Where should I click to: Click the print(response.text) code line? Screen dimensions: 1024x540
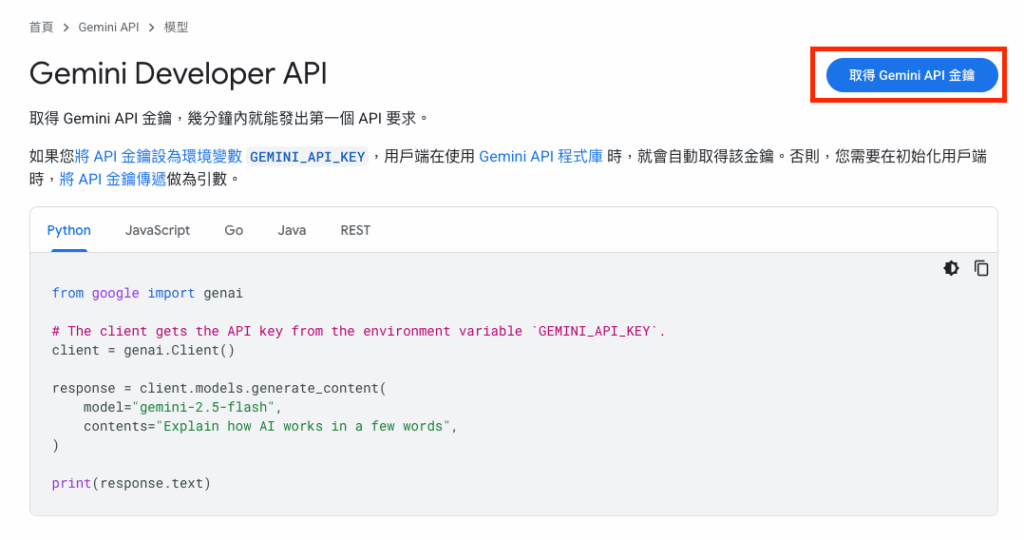pos(131,484)
